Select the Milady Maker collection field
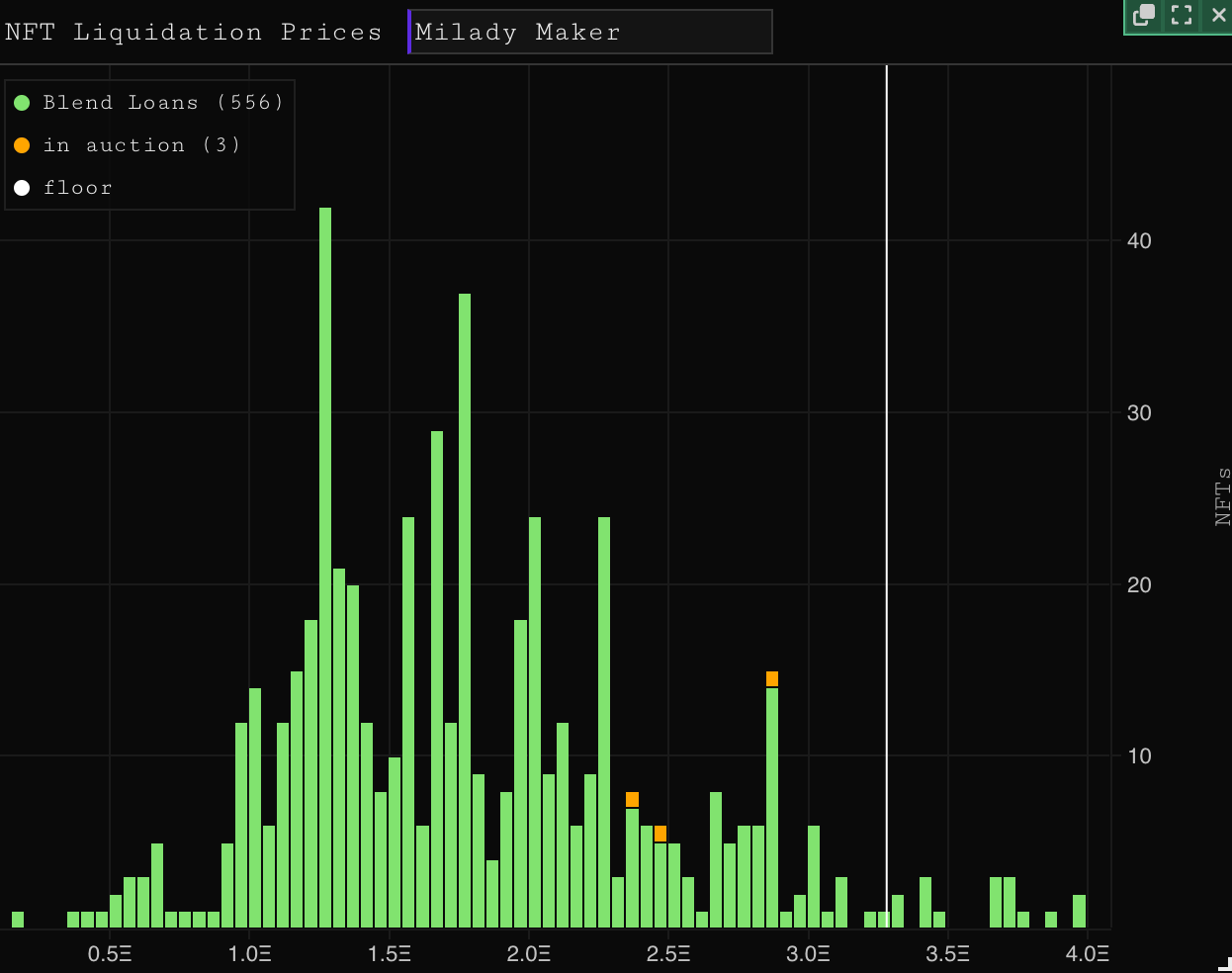Screen dimensions: 1232x973 (590, 32)
